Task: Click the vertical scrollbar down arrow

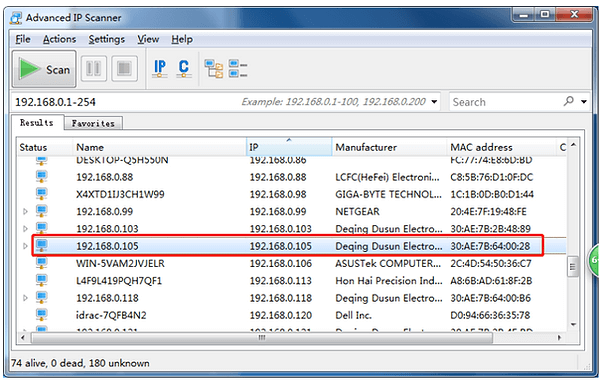Action: coord(573,325)
